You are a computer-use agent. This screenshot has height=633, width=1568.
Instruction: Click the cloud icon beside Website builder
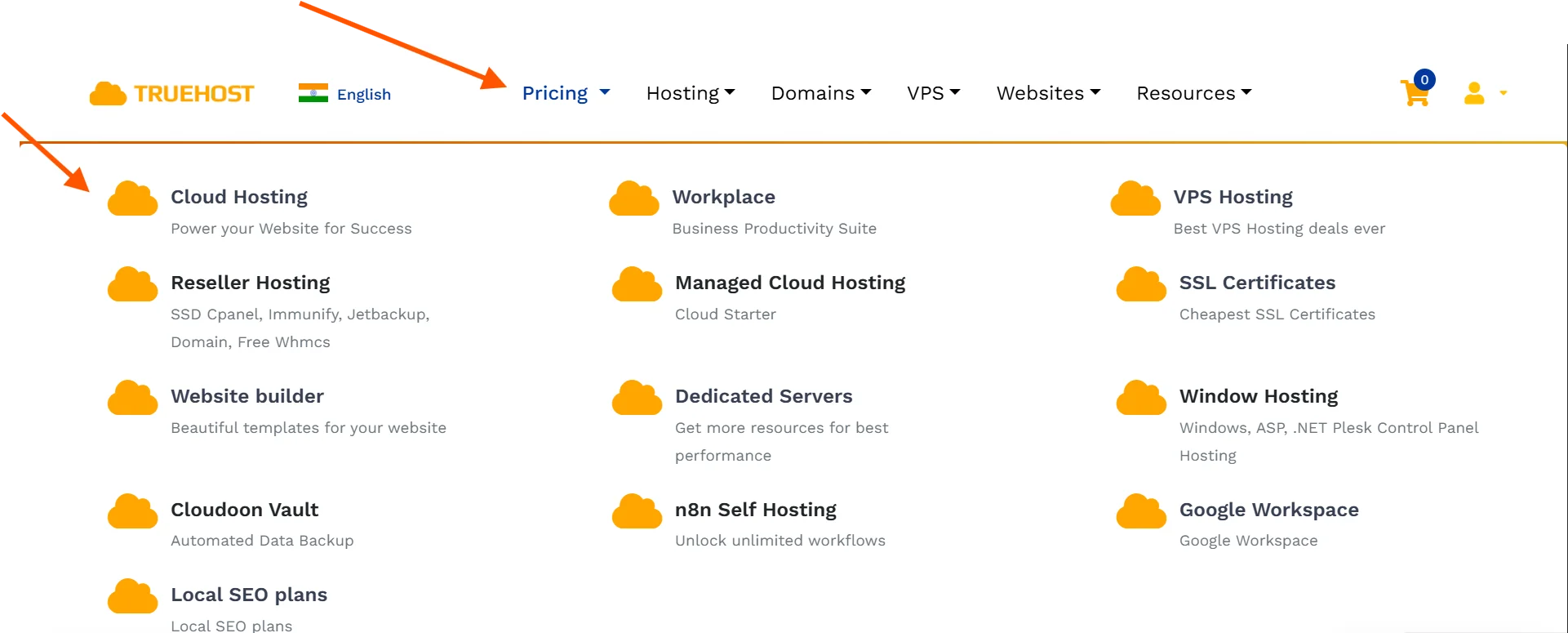pos(132,397)
